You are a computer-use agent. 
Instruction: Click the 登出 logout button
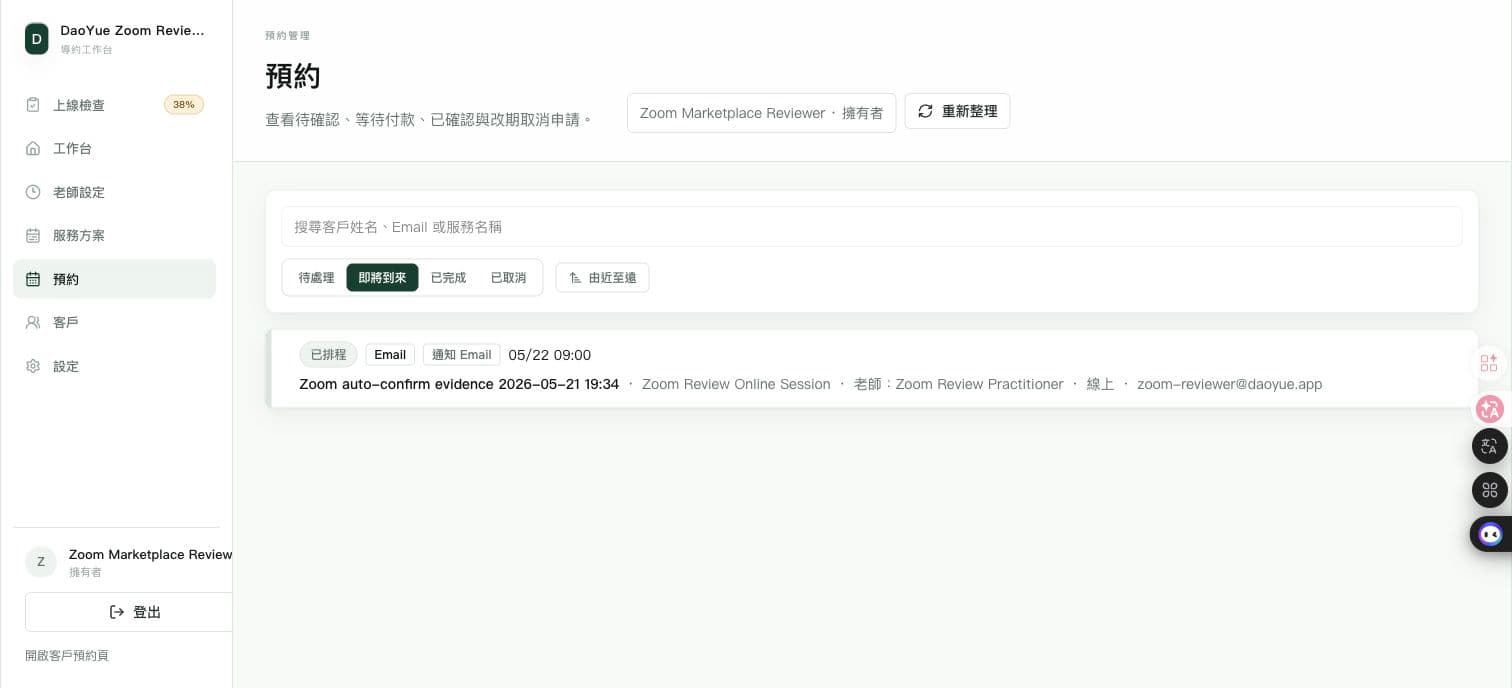tap(128, 612)
